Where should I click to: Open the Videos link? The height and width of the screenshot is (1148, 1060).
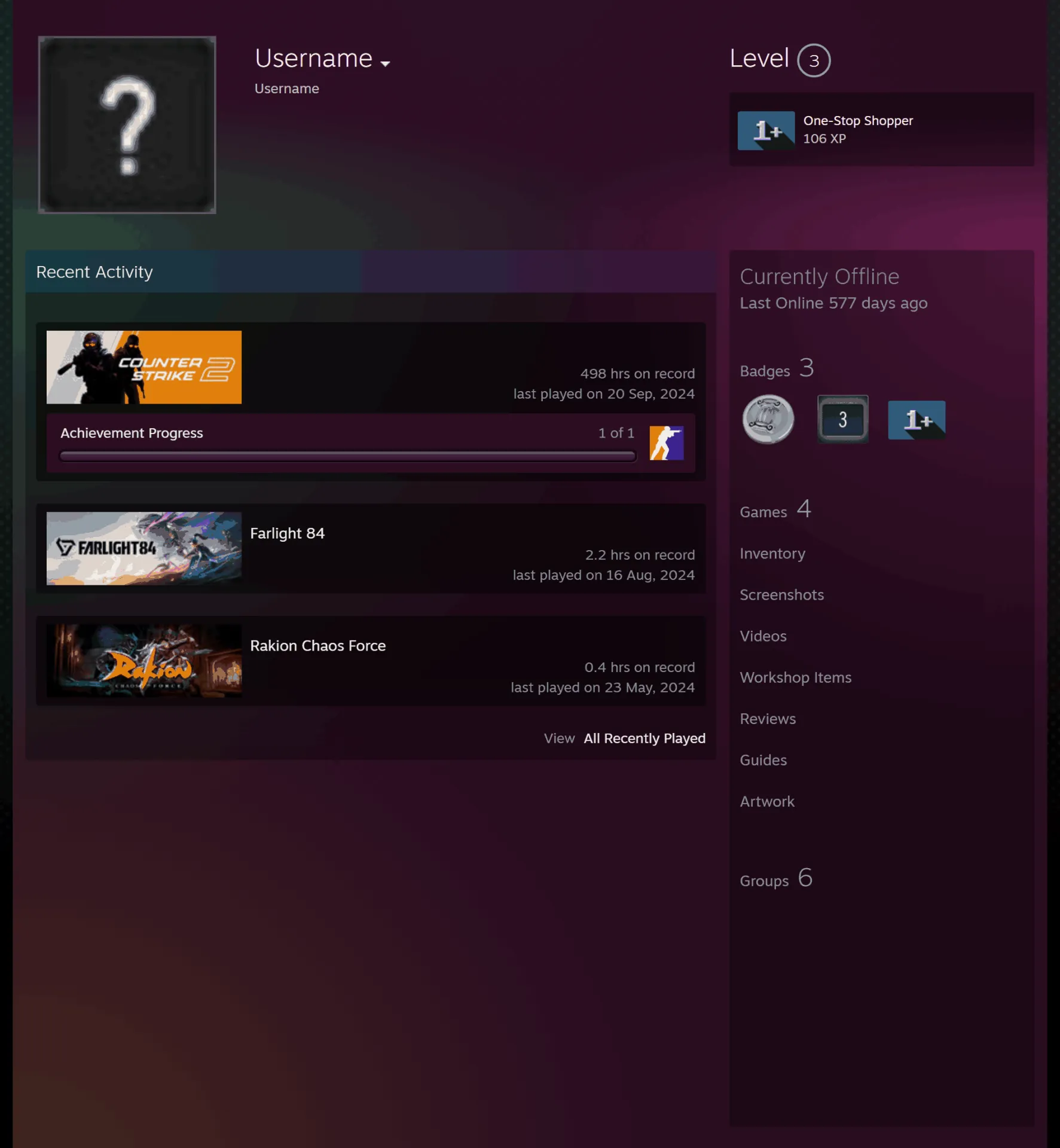(x=763, y=636)
